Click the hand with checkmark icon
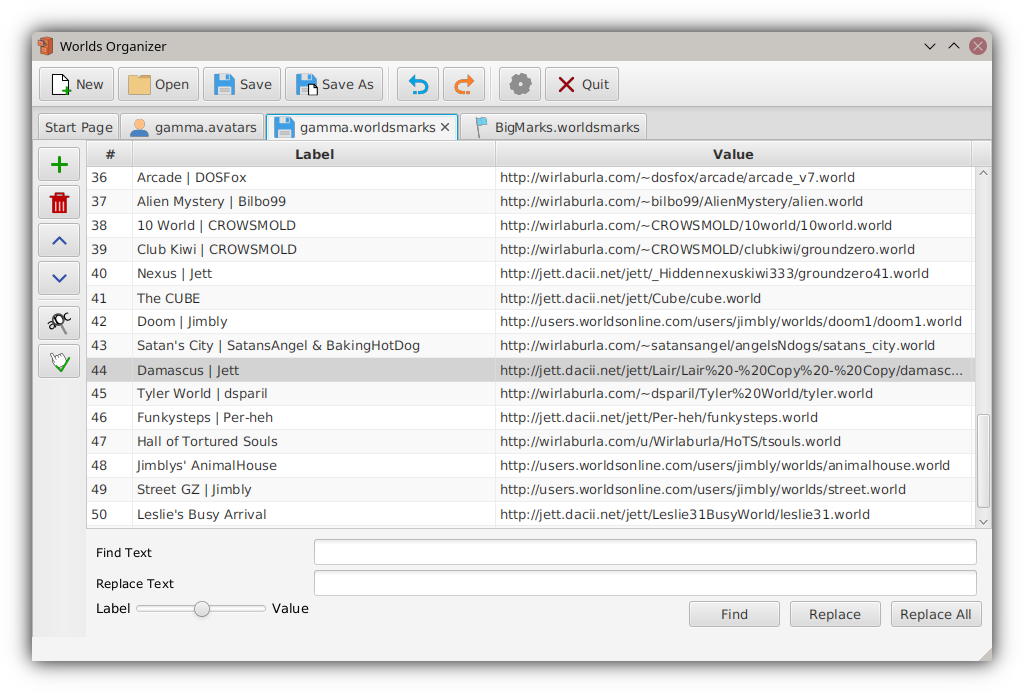The width and height of the screenshot is (1024, 693). [x=59, y=361]
